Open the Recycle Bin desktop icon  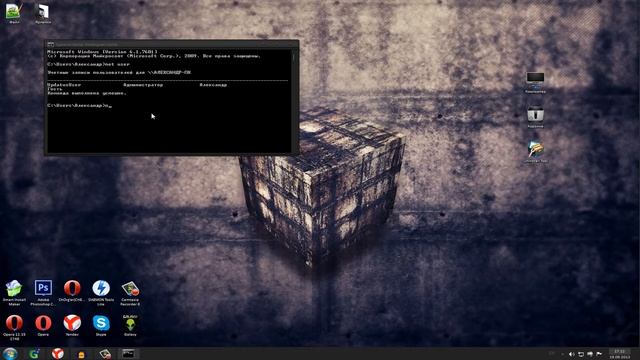click(535, 117)
